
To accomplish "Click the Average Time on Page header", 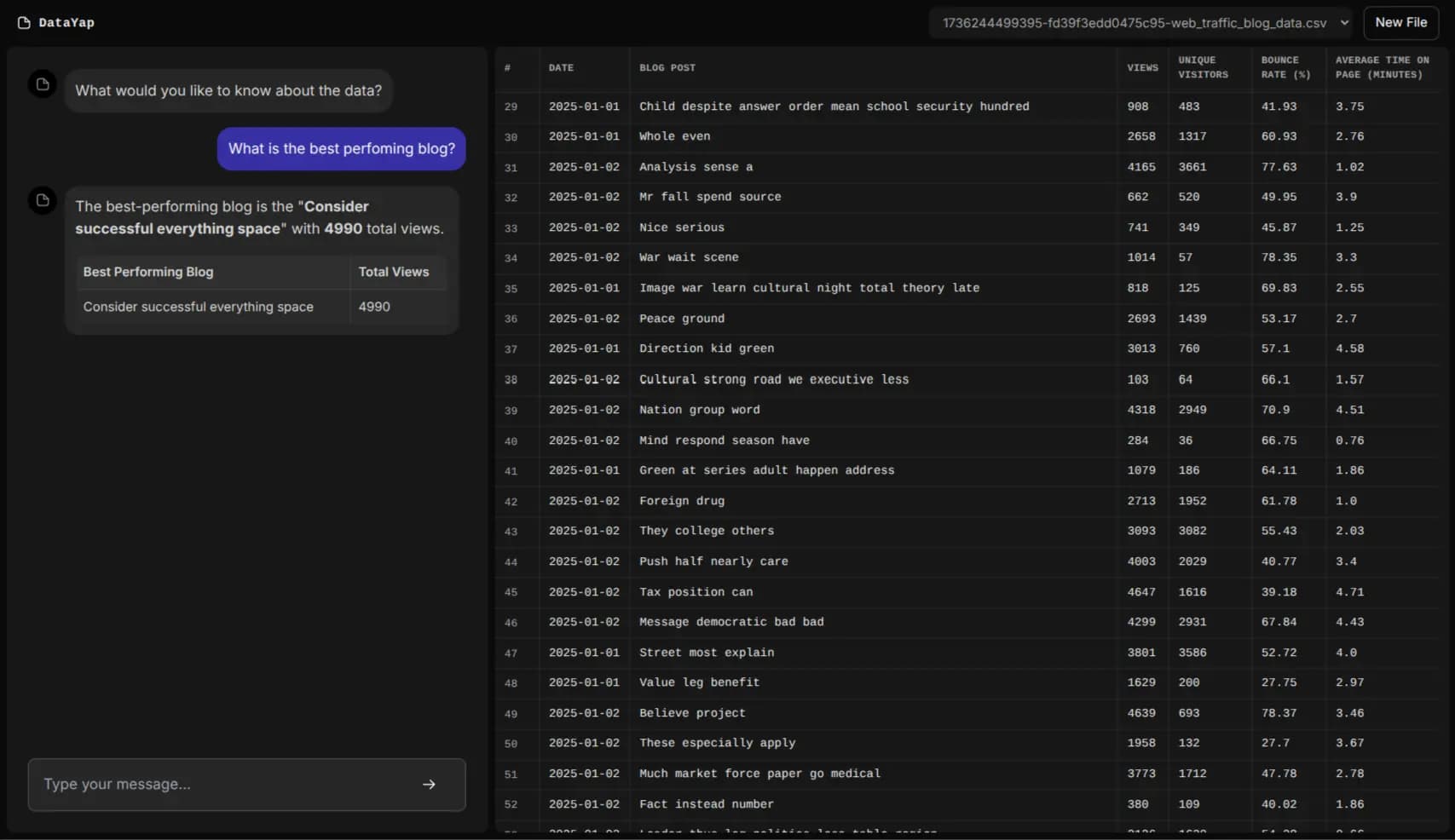I will (x=1382, y=68).
